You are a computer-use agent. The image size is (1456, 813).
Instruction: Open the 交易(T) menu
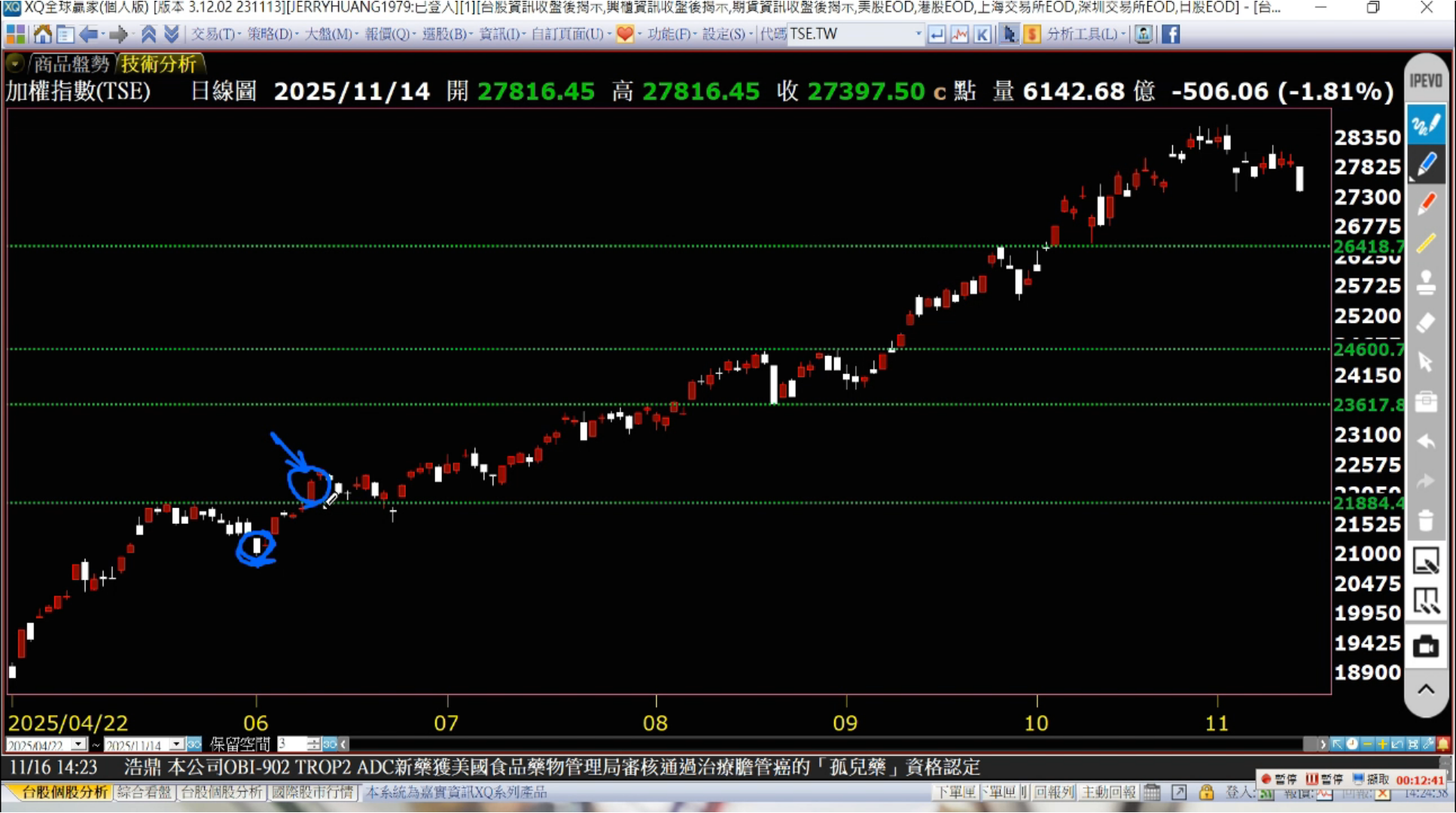coord(213,34)
